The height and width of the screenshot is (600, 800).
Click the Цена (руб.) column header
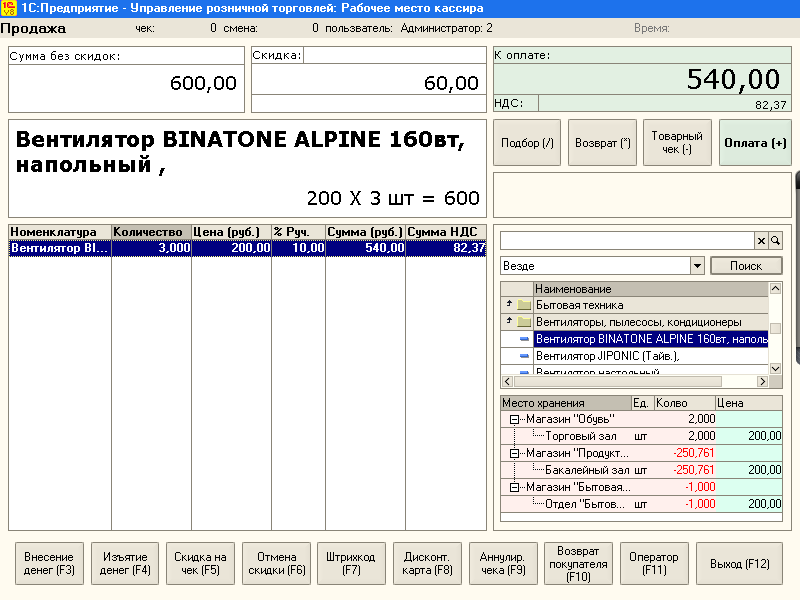(231, 232)
